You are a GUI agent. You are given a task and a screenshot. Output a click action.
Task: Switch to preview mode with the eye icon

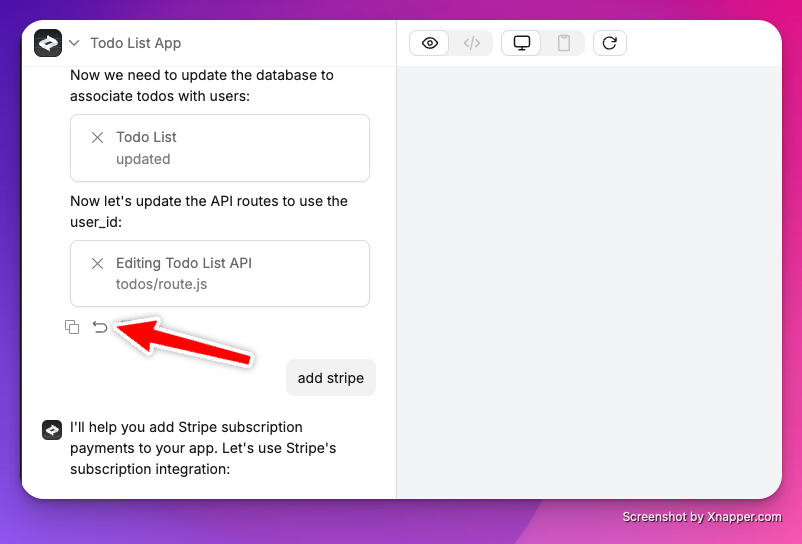430,43
